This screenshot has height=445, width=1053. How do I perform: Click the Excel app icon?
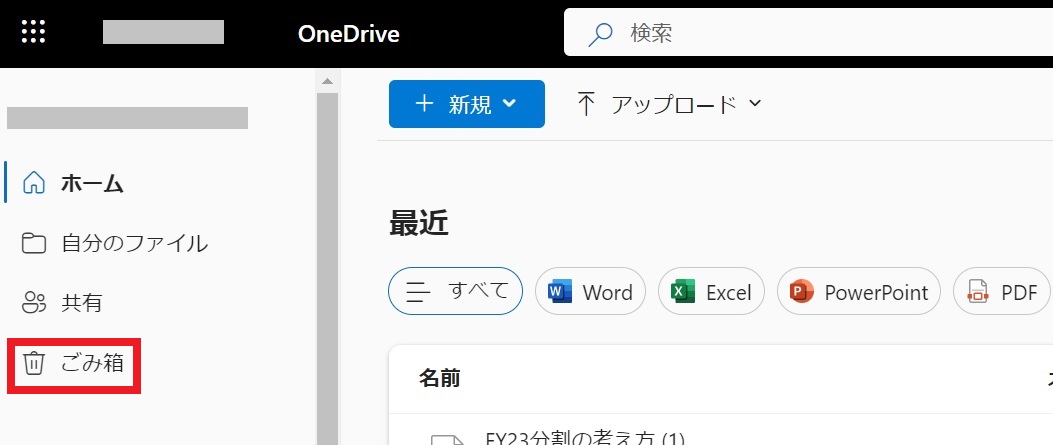pos(683,292)
